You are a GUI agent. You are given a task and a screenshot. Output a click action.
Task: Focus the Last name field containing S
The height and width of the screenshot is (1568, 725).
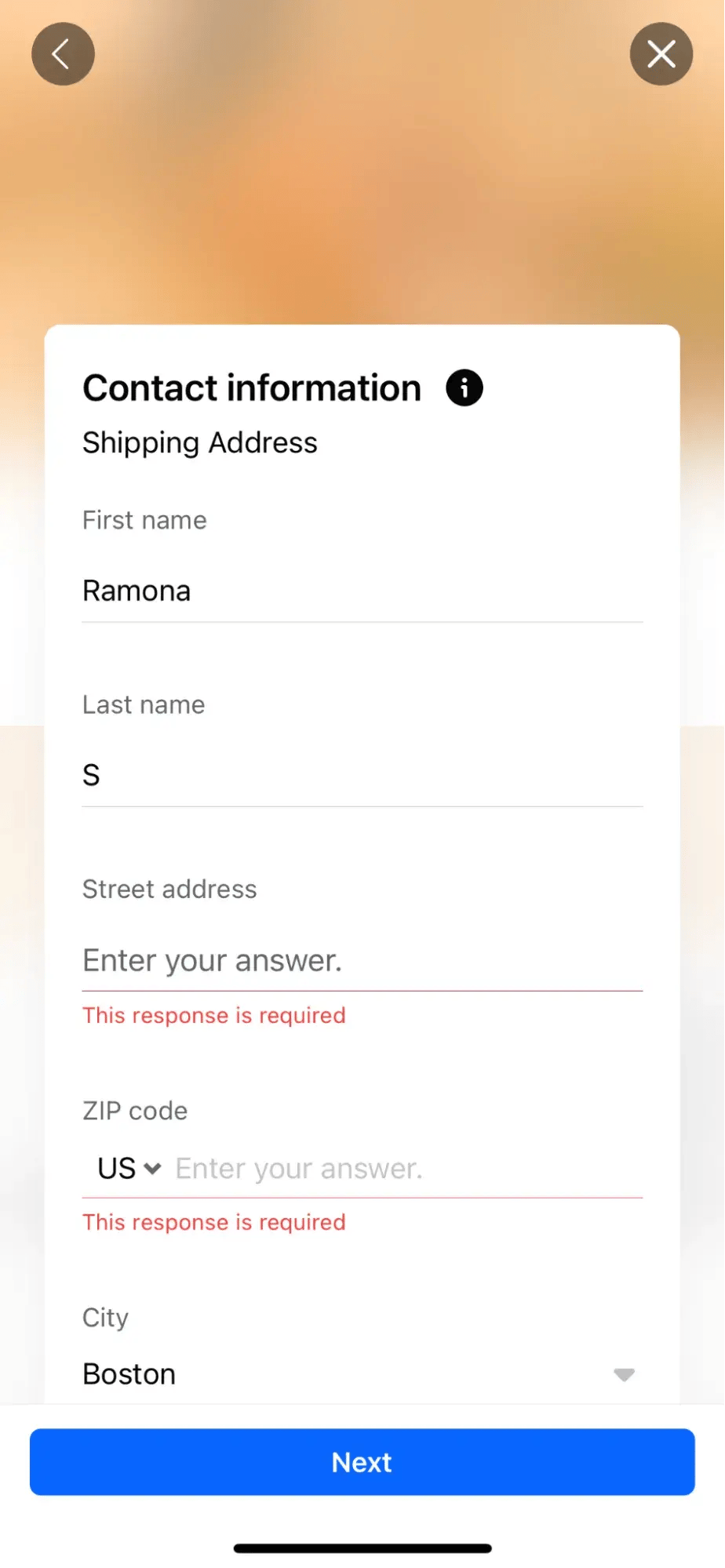pyautogui.click(x=361, y=775)
